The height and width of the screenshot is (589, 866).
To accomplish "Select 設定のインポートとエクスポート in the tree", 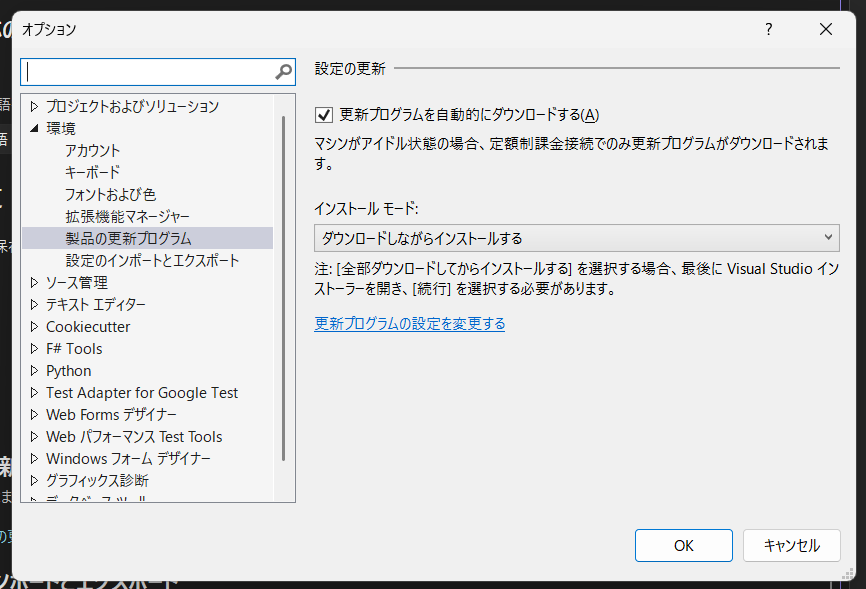I will [x=152, y=260].
